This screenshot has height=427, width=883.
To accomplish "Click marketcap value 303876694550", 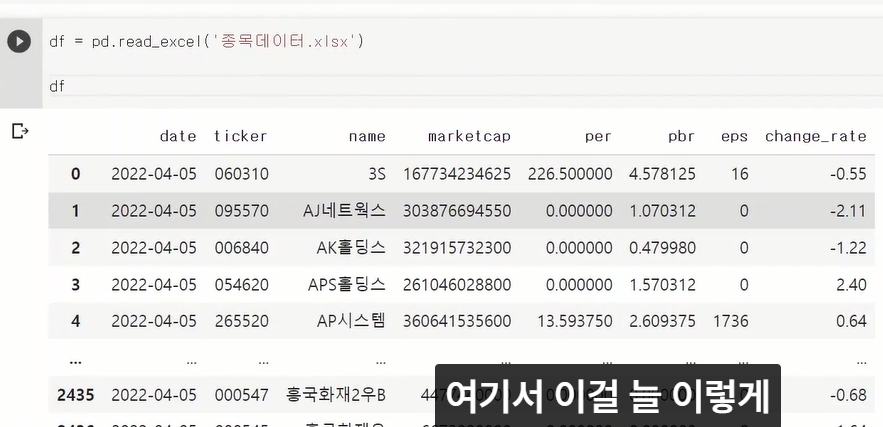I will 457,211.
